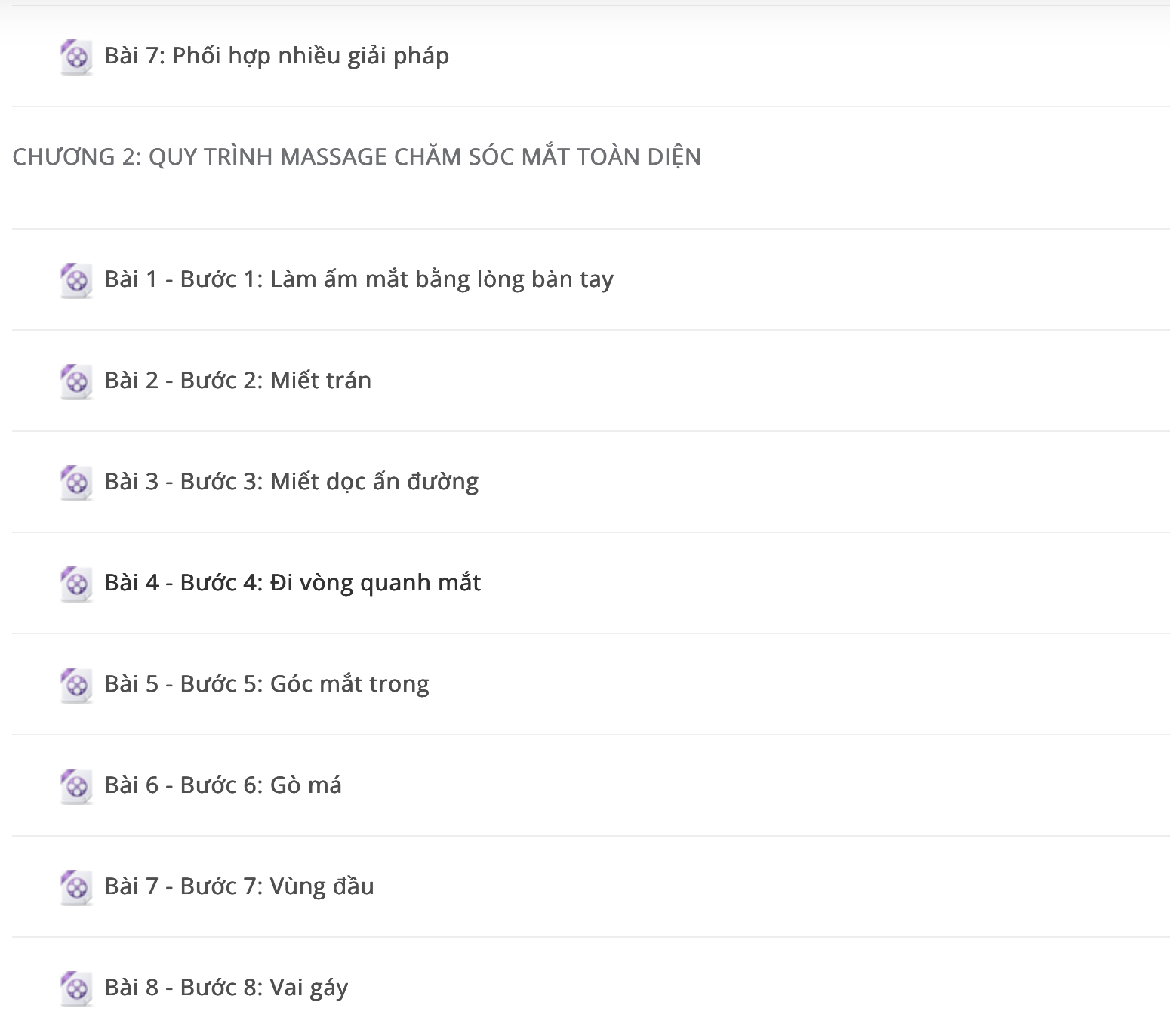This screenshot has width=1170, height=1036.
Task: Open Bài 7 - Bước 7: Vùng đầu
Action: point(239,886)
